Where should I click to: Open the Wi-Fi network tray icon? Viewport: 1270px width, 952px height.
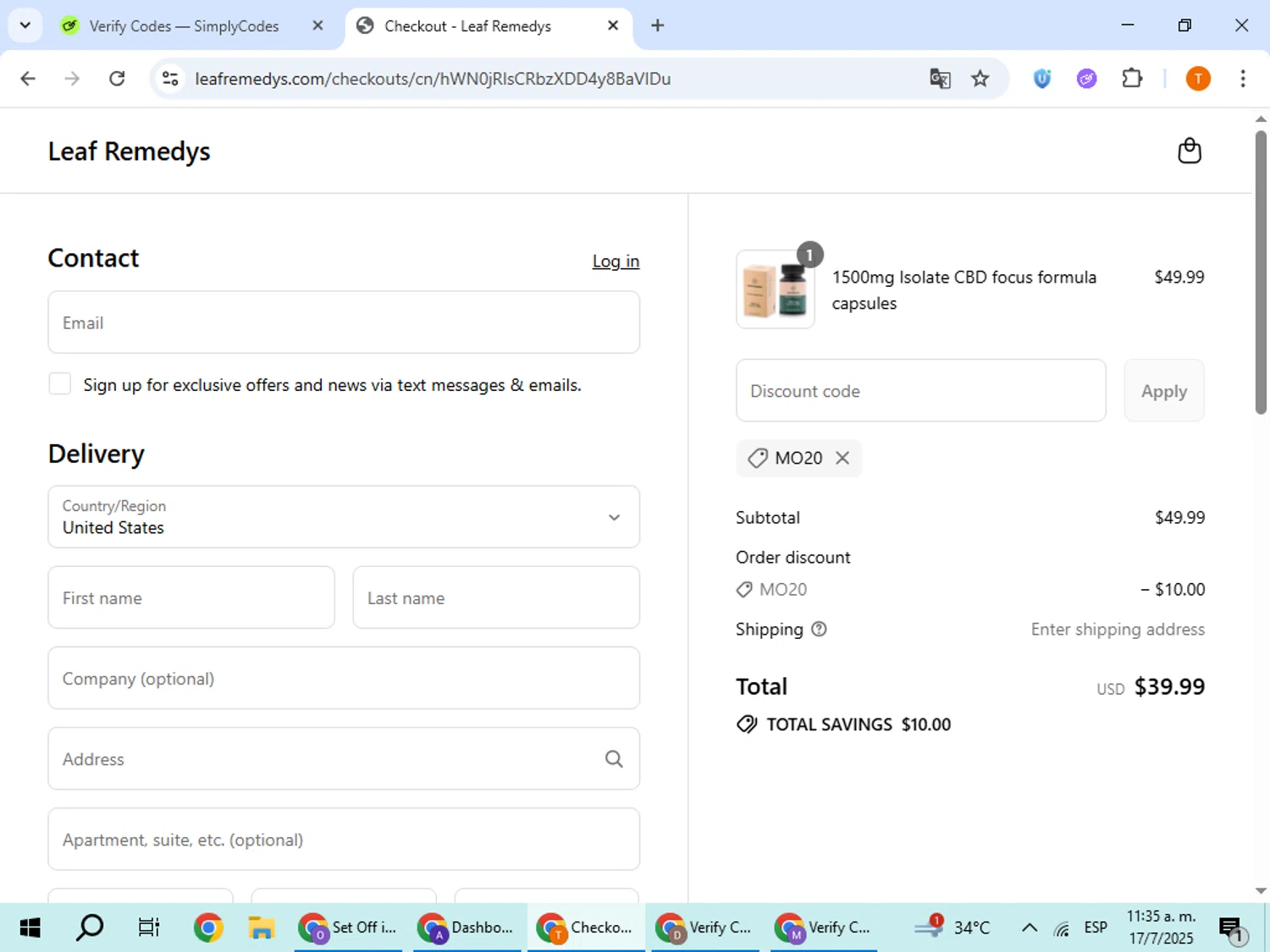click(1062, 928)
